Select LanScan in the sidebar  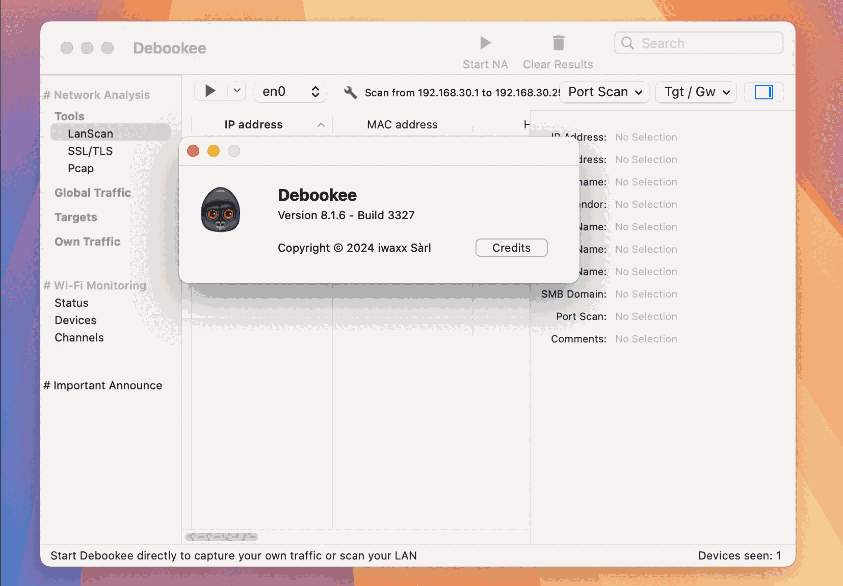91,133
